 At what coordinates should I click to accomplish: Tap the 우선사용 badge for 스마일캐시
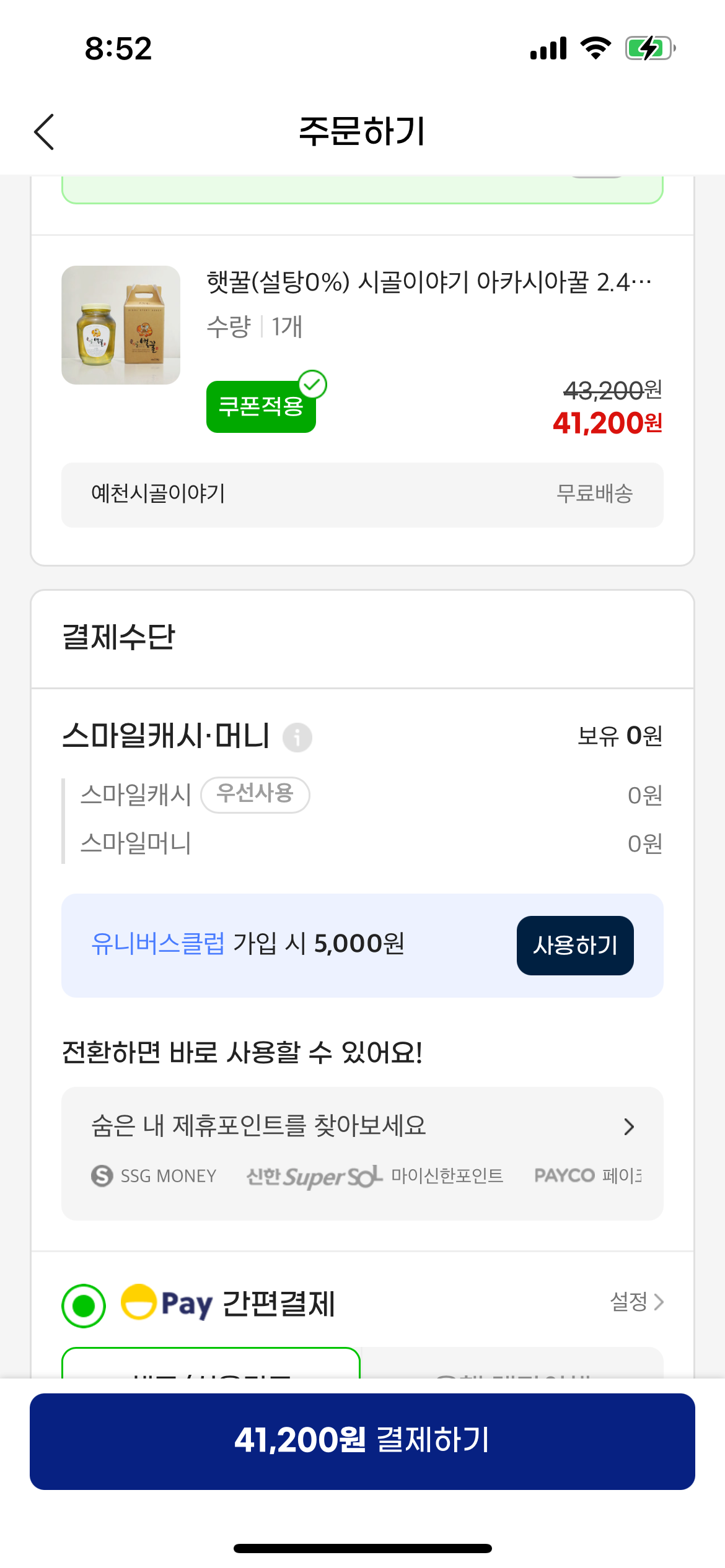tap(255, 795)
